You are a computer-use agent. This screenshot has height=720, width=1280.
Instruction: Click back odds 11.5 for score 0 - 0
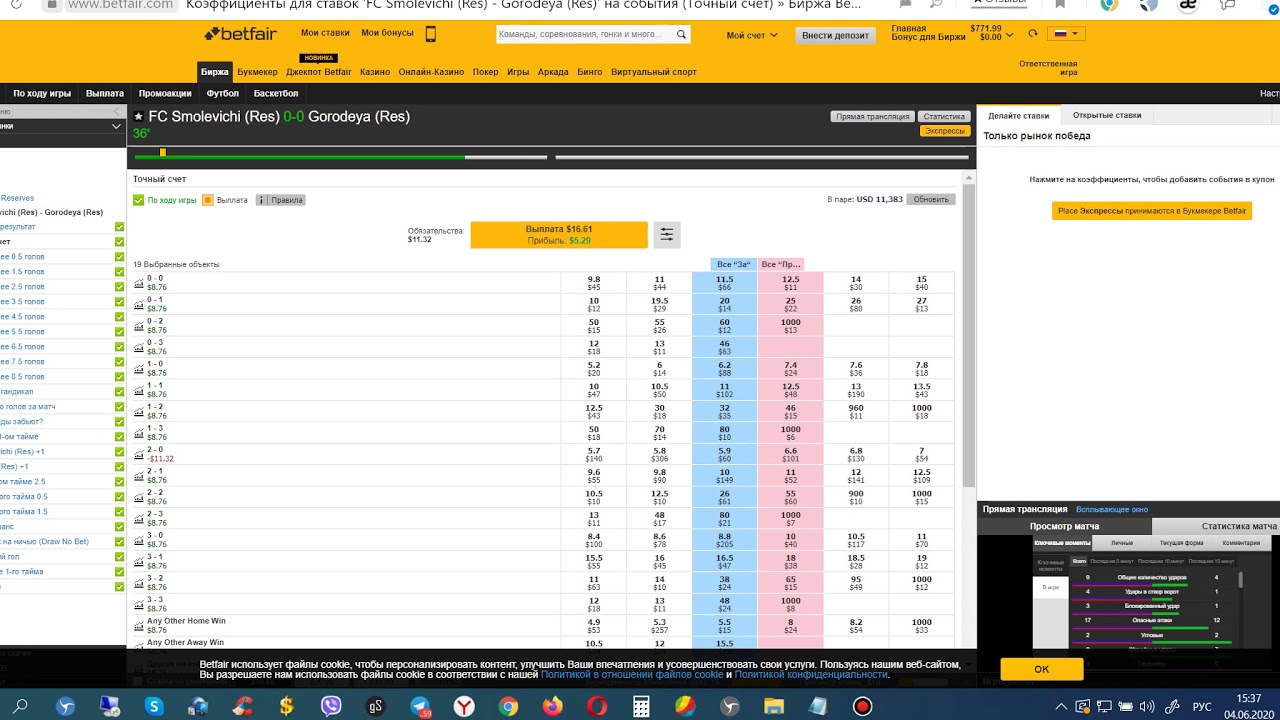click(725, 283)
